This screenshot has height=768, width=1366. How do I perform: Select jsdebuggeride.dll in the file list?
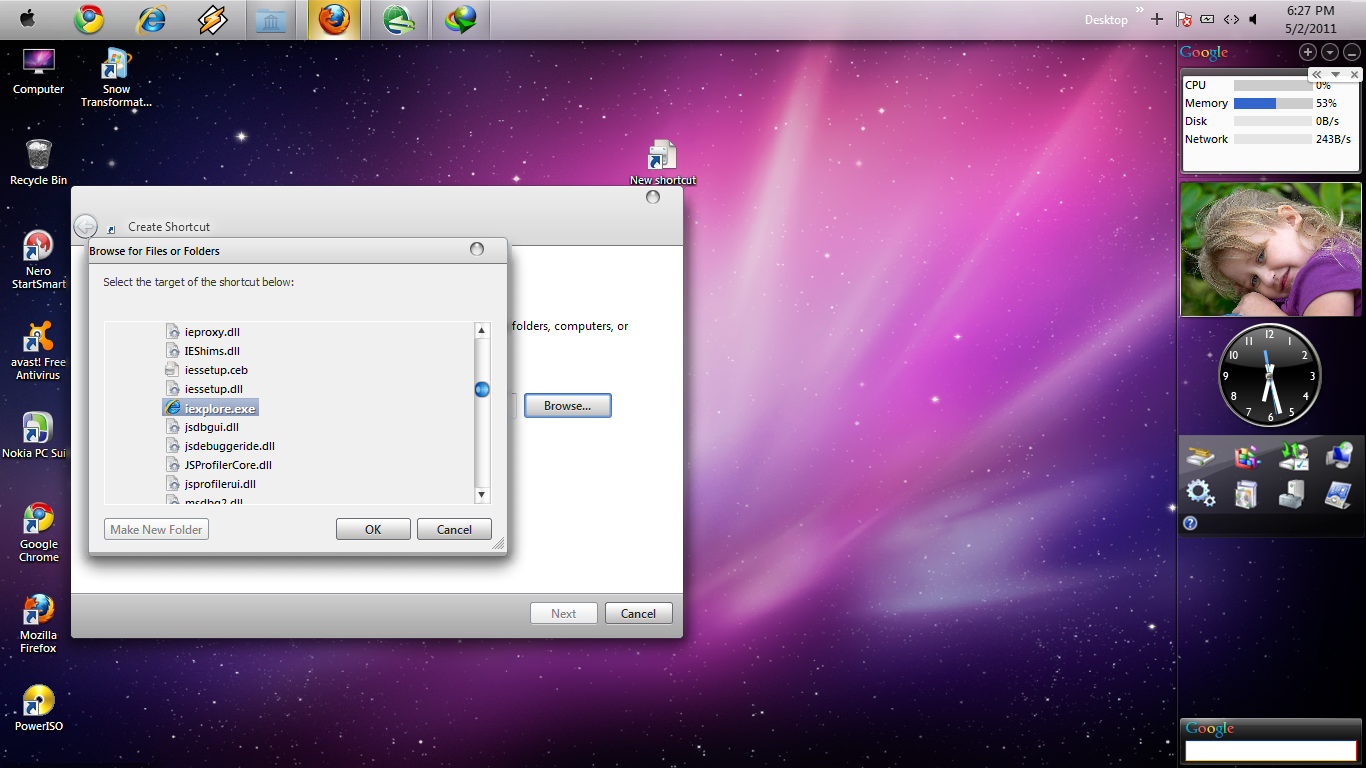click(x=220, y=446)
